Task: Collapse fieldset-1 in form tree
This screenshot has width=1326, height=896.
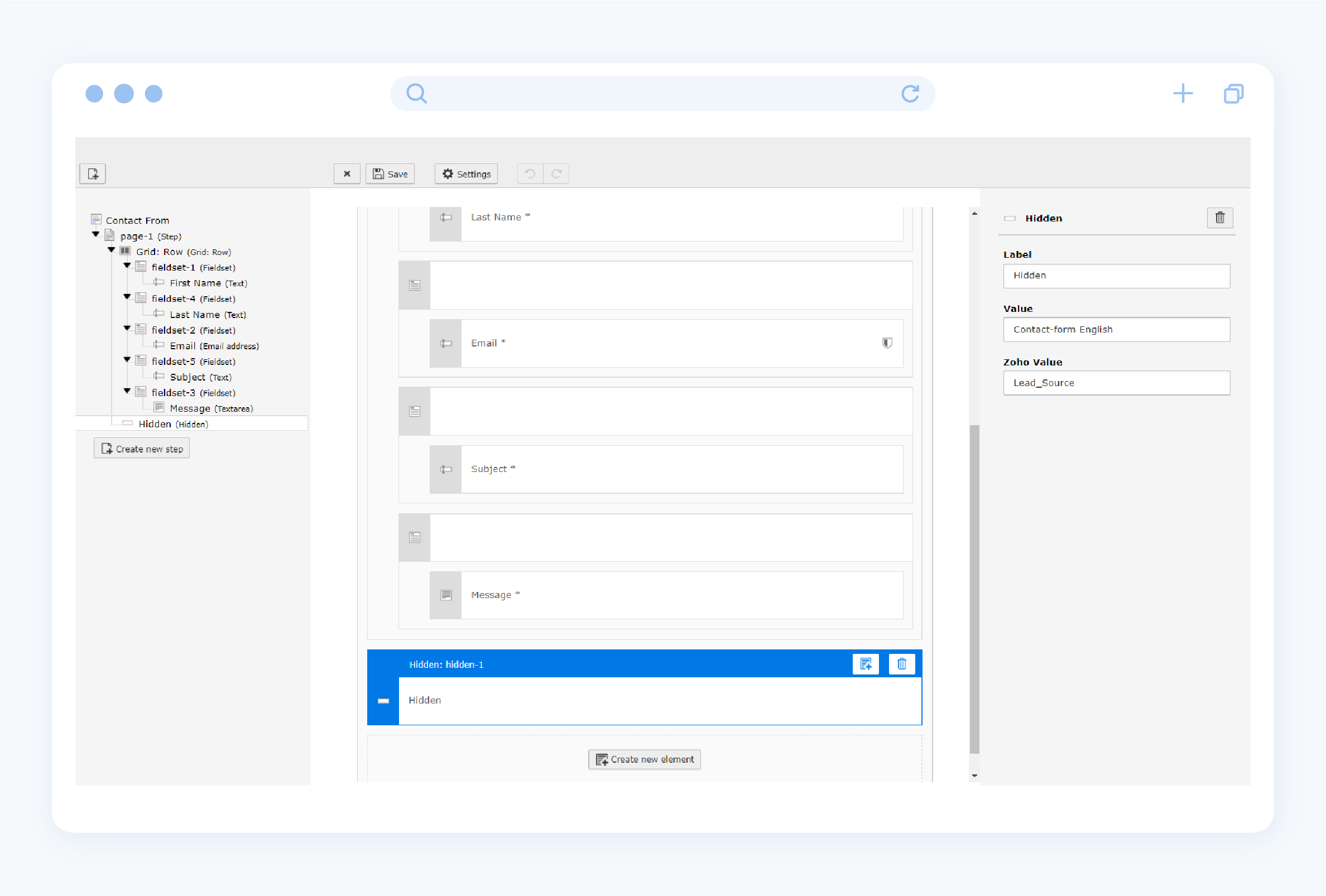Action: [127, 266]
